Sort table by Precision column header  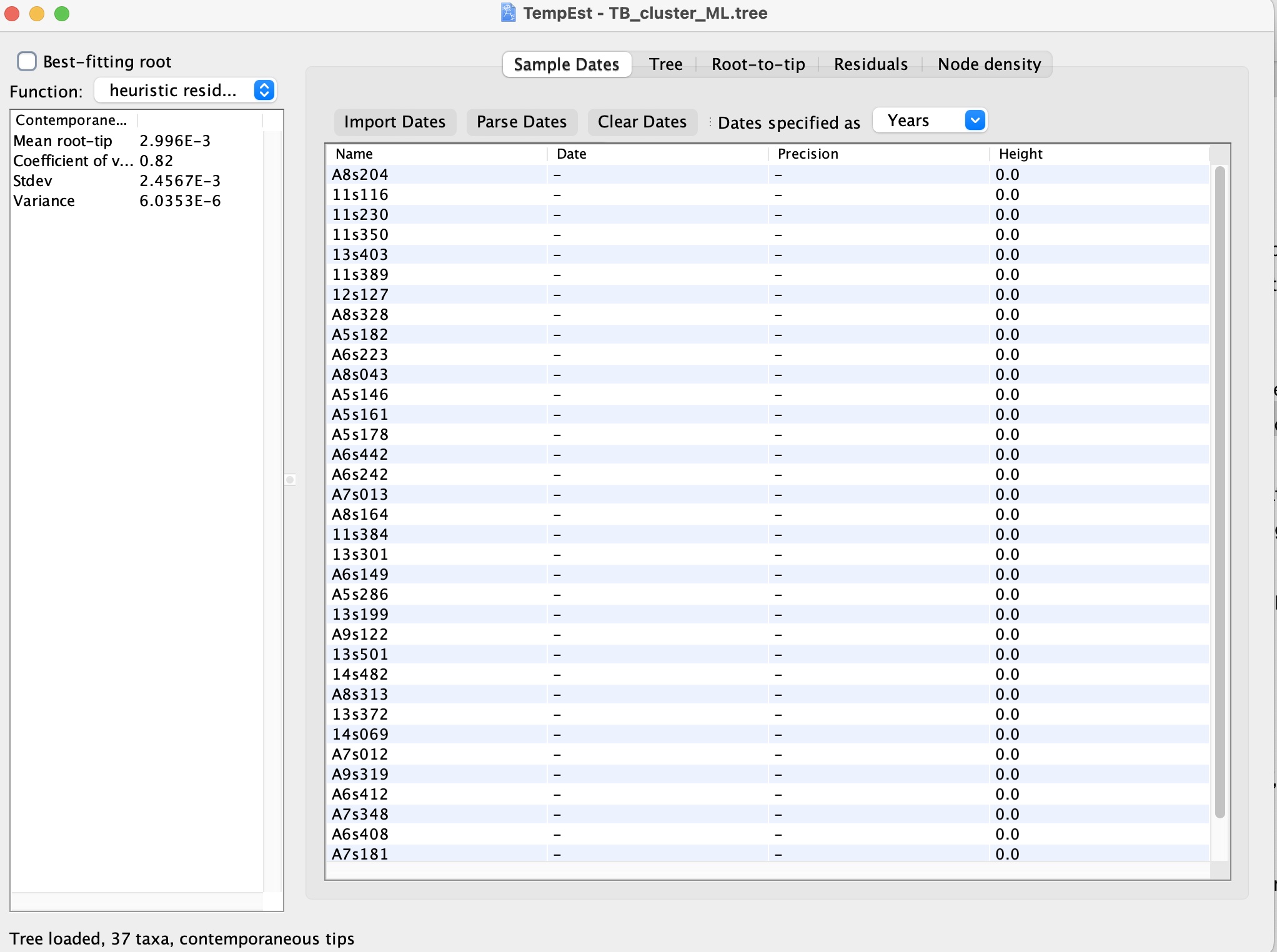tap(879, 154)
